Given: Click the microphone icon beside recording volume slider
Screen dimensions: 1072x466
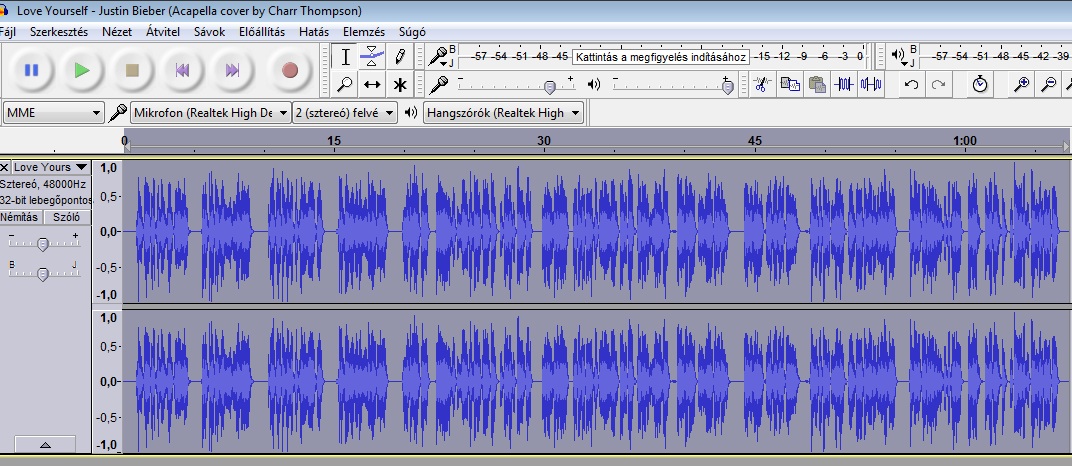Looking at the screenshot, I should pyautogui.click(x=438, y=85).
